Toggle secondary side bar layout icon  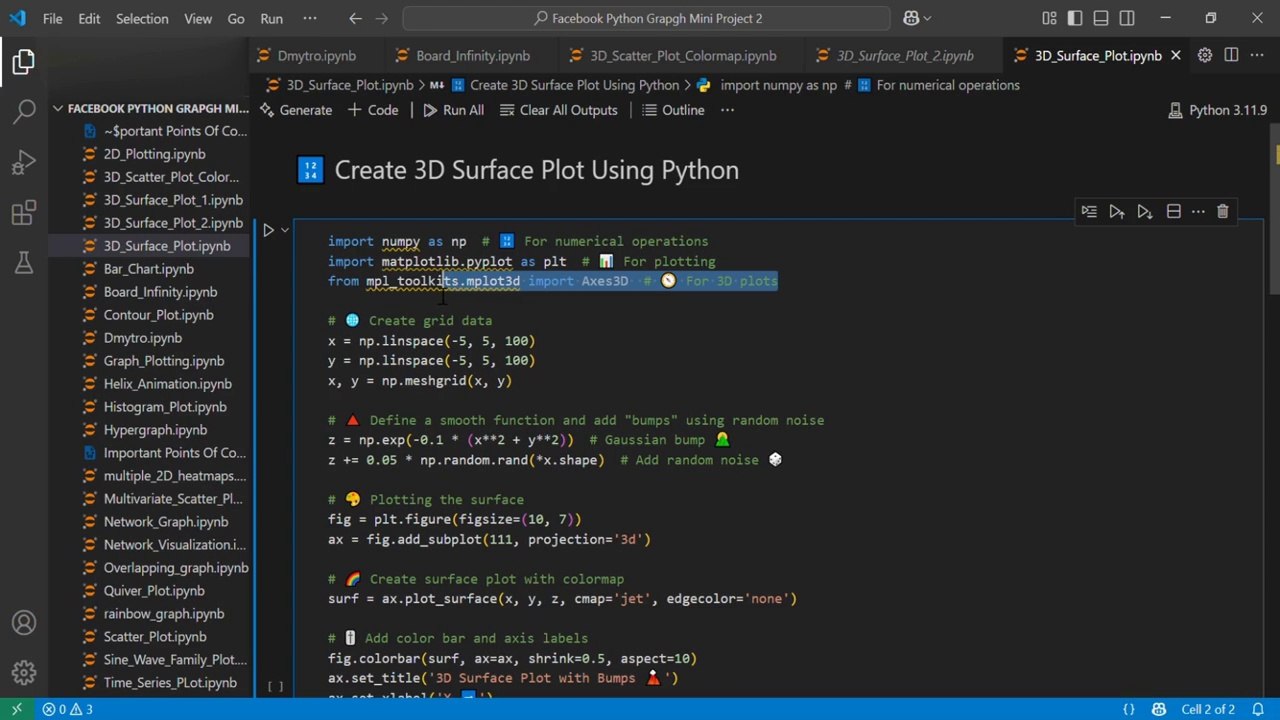[x=1127, y=18]
